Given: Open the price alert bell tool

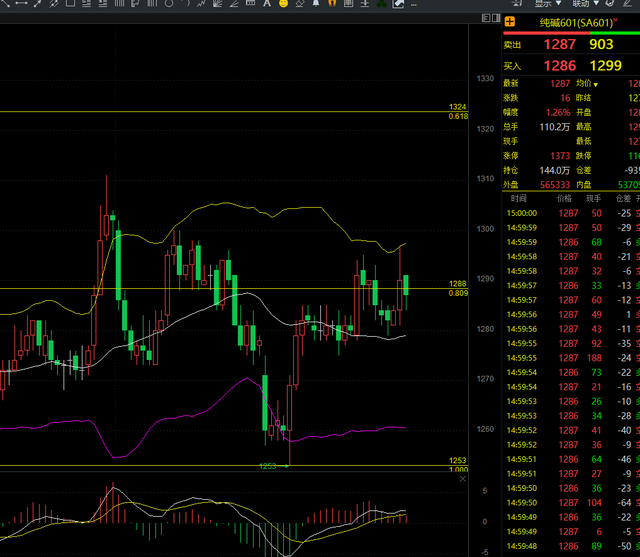Looking at the screenshot, I should point(316,3).
